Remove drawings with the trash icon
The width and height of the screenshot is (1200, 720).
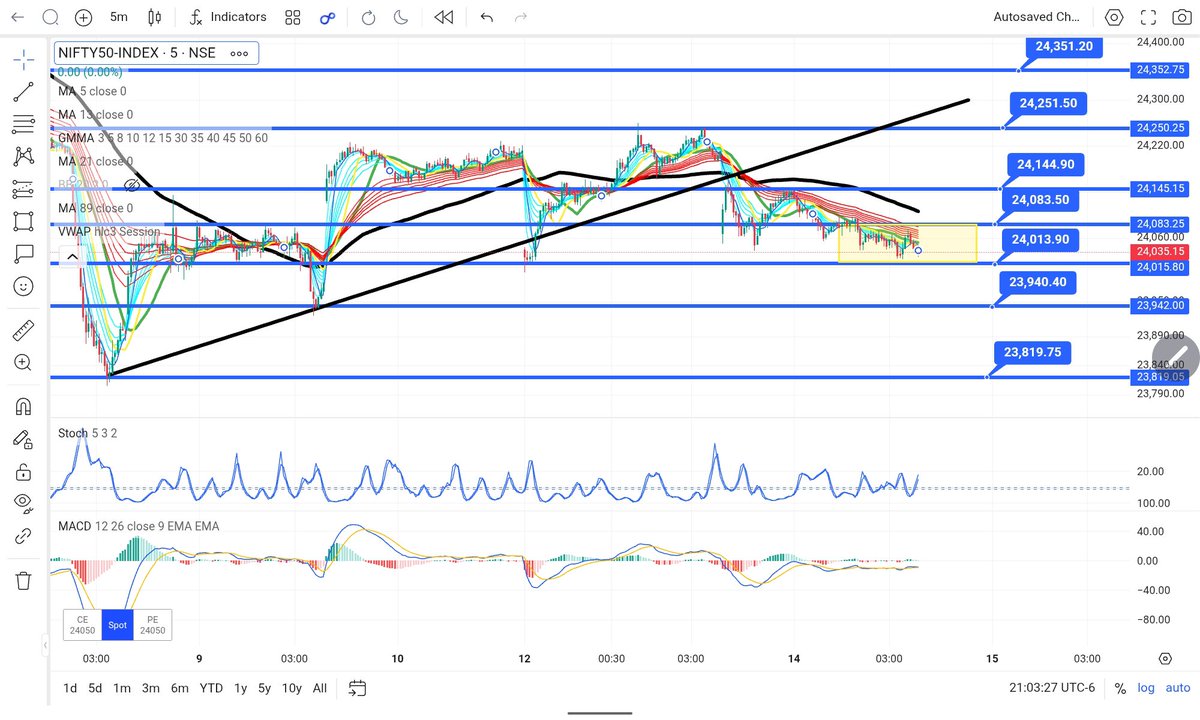point(23,580)
